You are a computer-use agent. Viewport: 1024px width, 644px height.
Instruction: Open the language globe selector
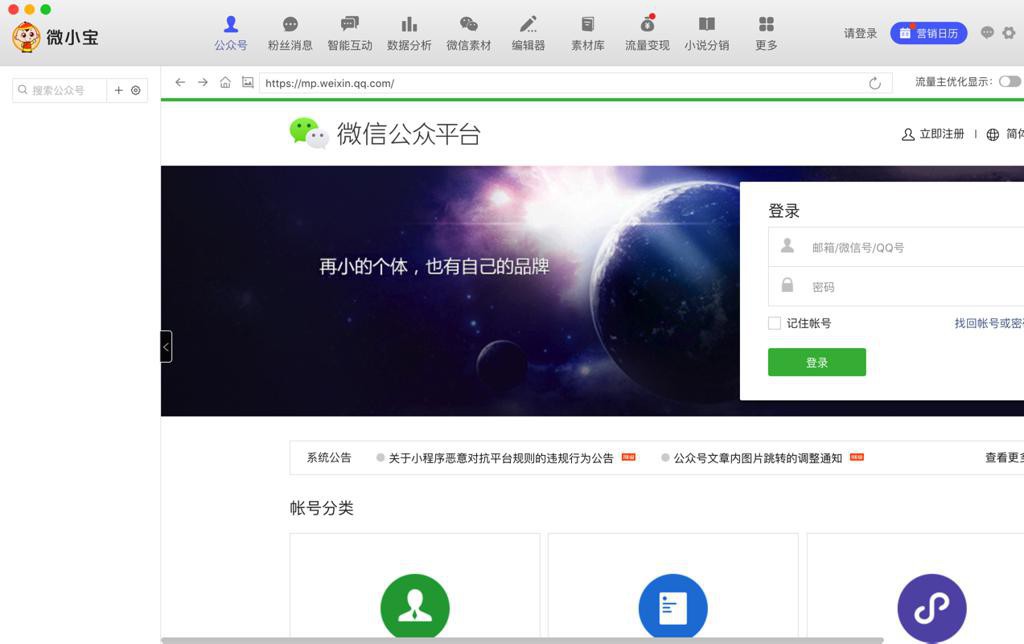[x=993, y=134]
